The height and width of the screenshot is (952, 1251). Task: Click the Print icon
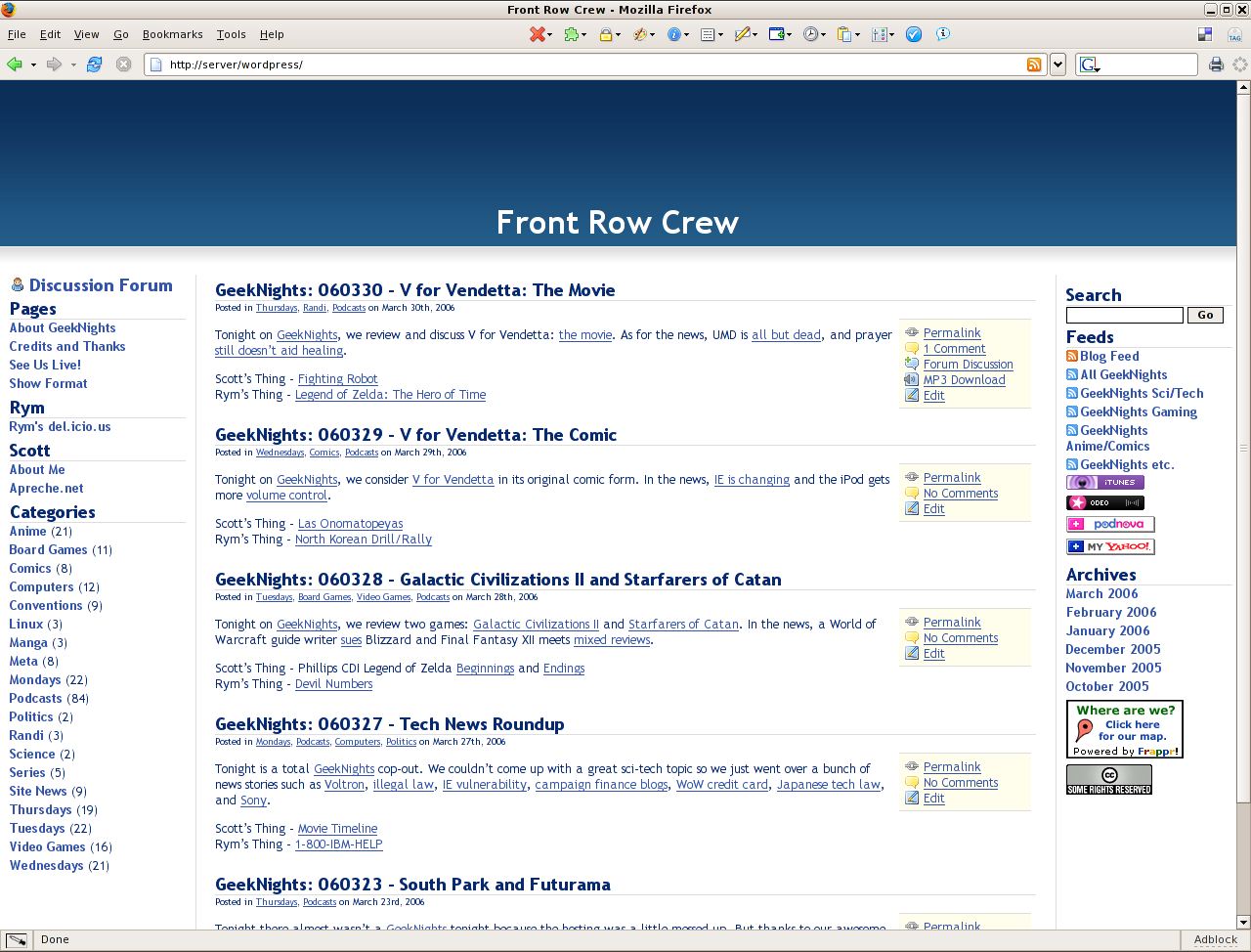click(1216, 65)
